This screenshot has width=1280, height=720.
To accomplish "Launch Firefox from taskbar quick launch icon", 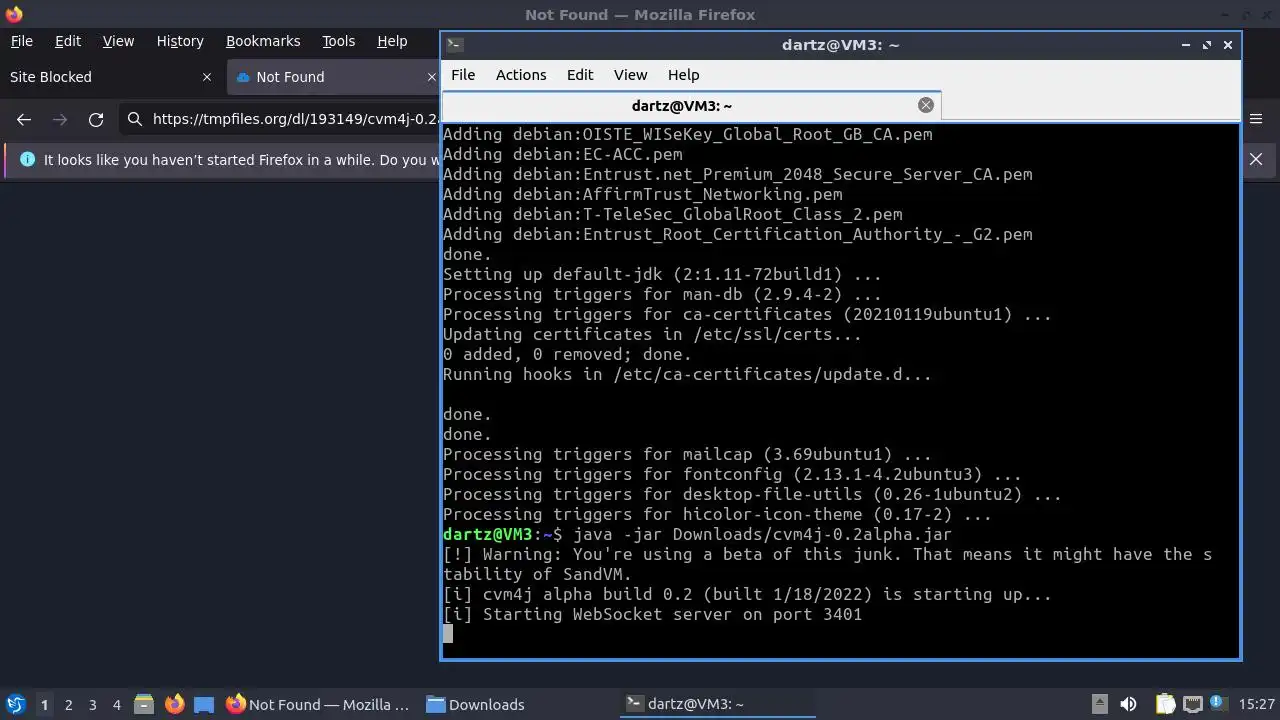I will click(x=174, y=704).
